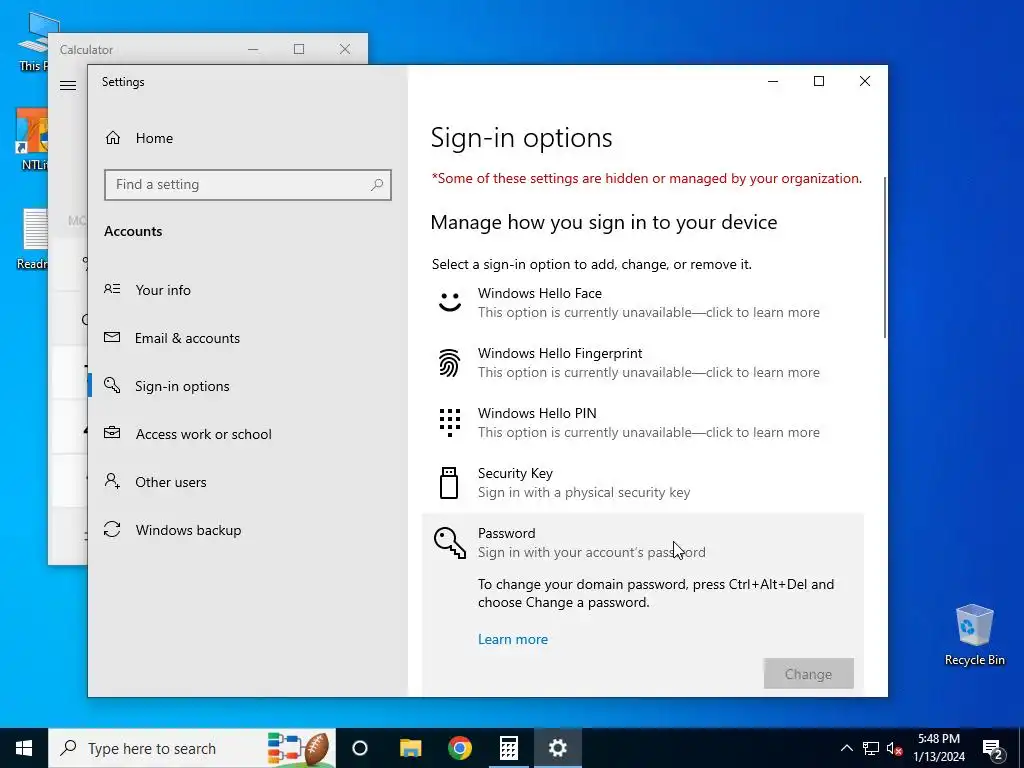Click the search highlight image in taskbar
Image resolution: width=1024 pixels, height=768 pixels.
pyautogui.click(x=298, y=748)
